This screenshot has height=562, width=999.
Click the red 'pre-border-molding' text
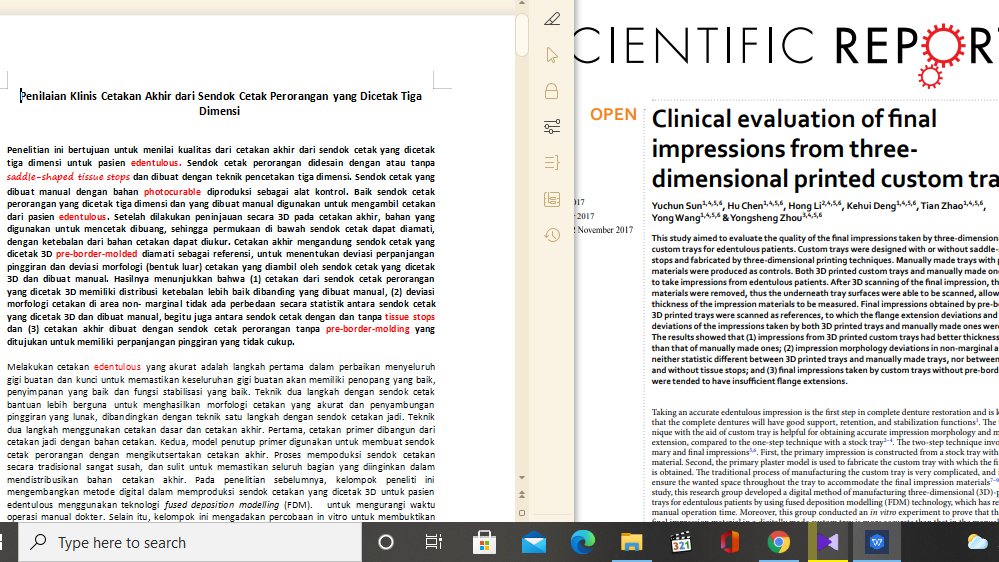368,329
